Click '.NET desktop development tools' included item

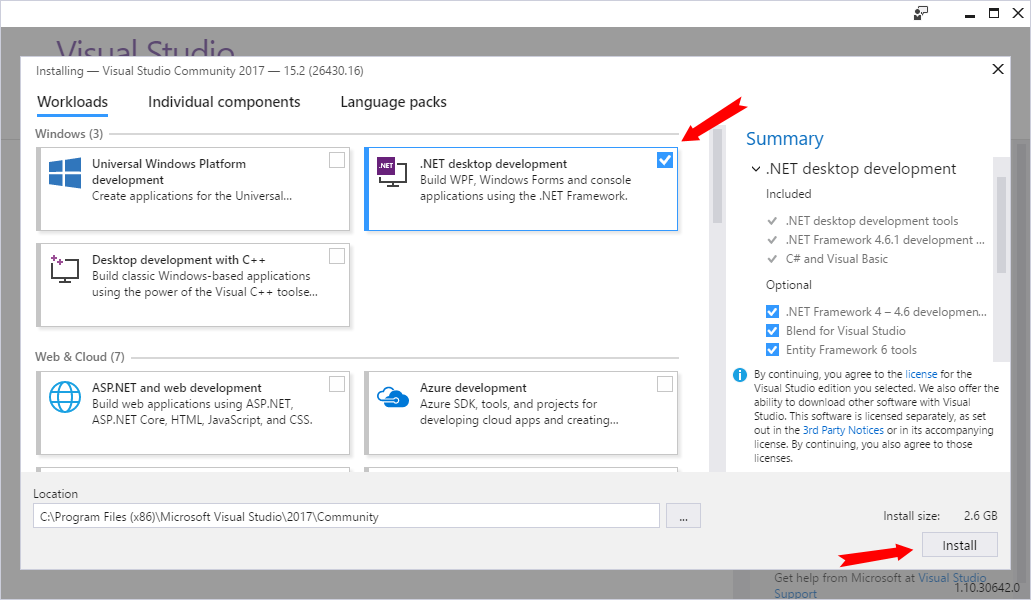coord(871,221)
